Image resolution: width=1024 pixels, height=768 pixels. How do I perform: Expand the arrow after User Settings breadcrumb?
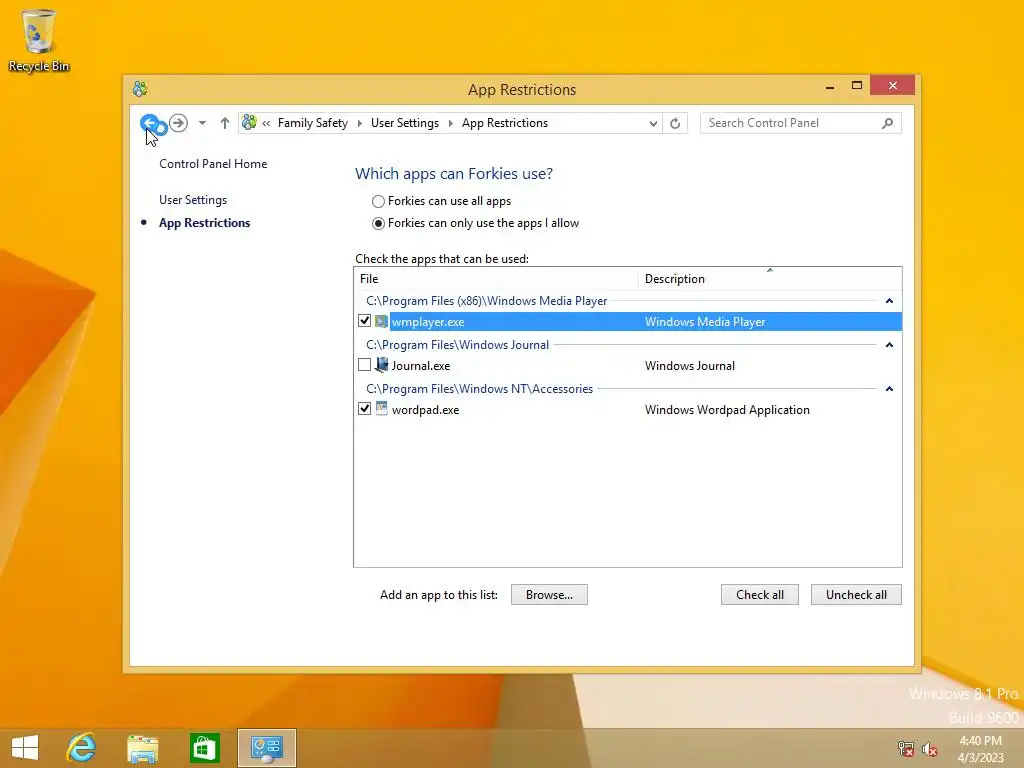point(450,123)
